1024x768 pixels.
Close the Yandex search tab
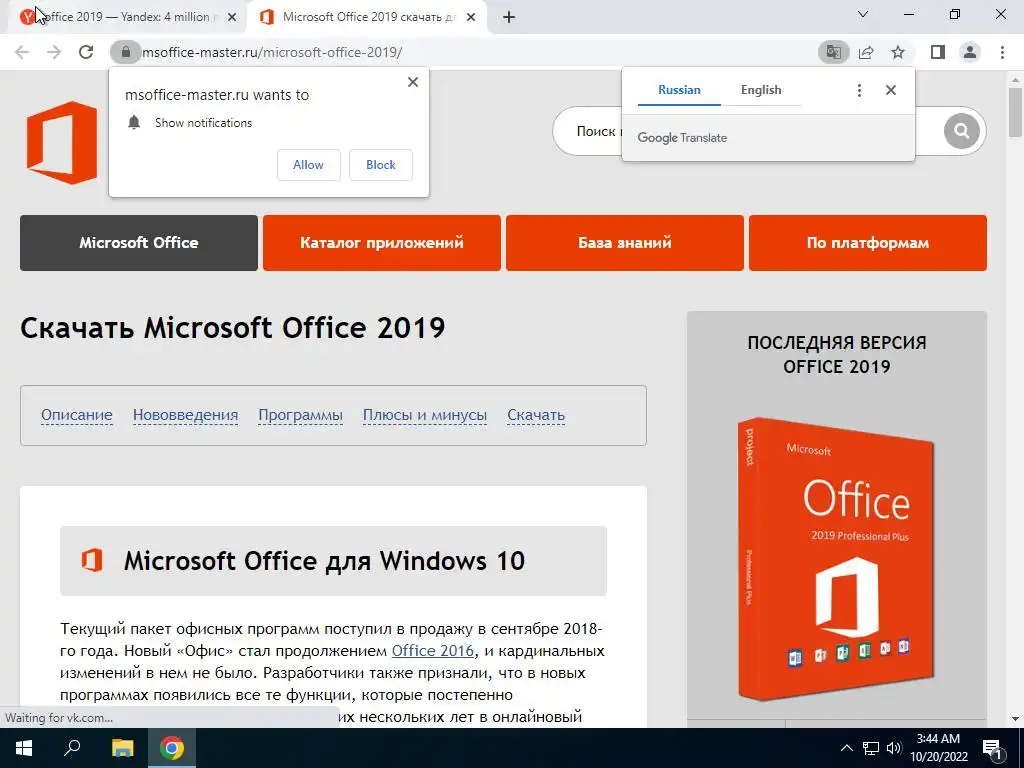(x=231, y=17)
